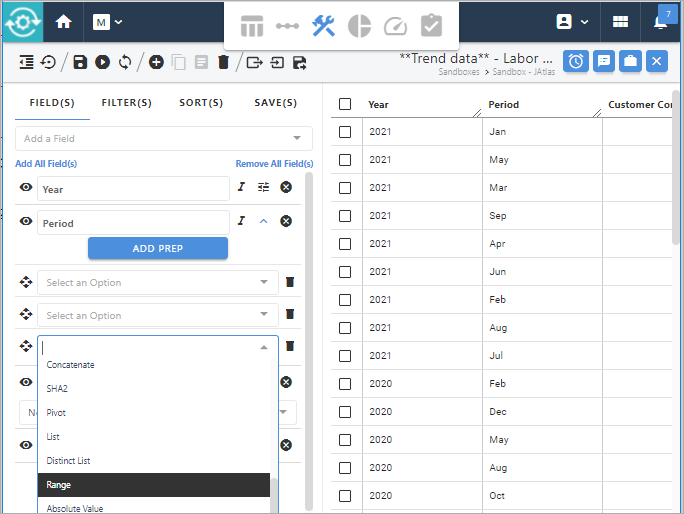Open the first Select an Option dropdown
The image size is (684, 514).
[x=157, y=283]
